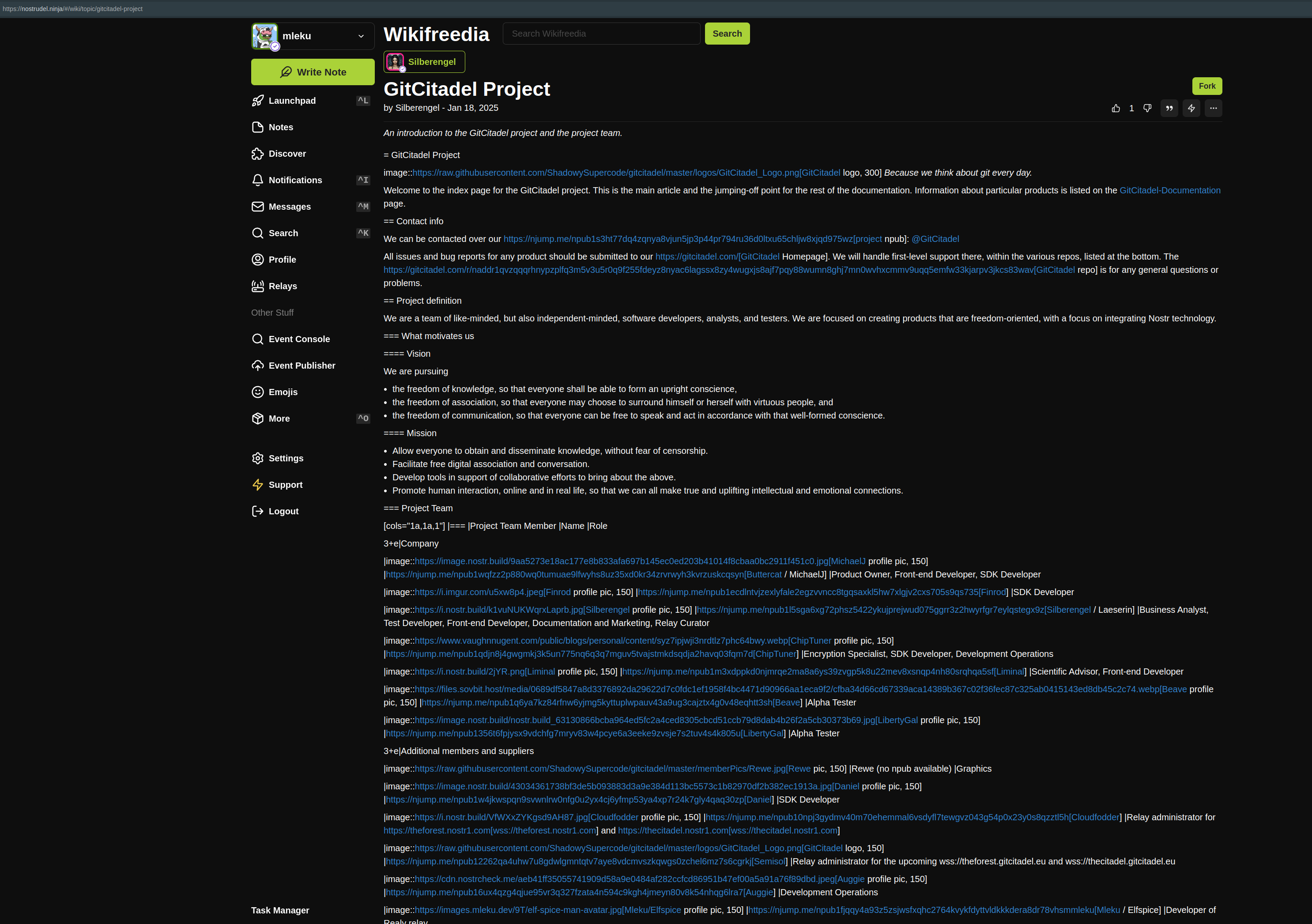
Task: Open the Relays server icon
Action: (258, 286)
